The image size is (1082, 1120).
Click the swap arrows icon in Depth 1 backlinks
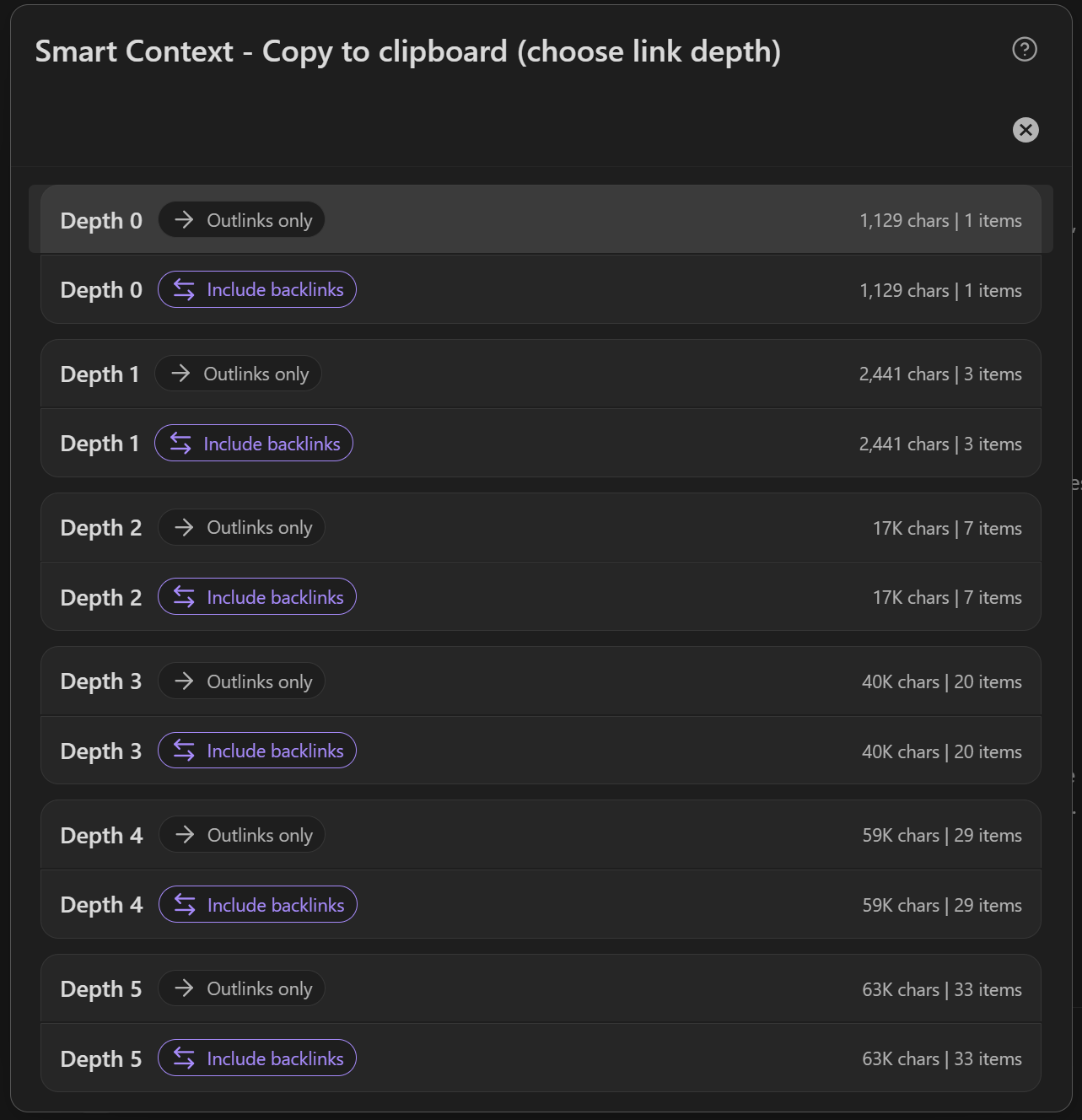click(x=180, y=444)
